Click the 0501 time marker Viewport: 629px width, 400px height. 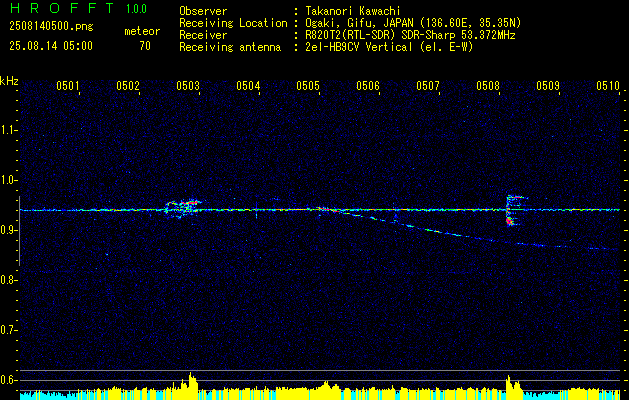click(x=67, y=86)
